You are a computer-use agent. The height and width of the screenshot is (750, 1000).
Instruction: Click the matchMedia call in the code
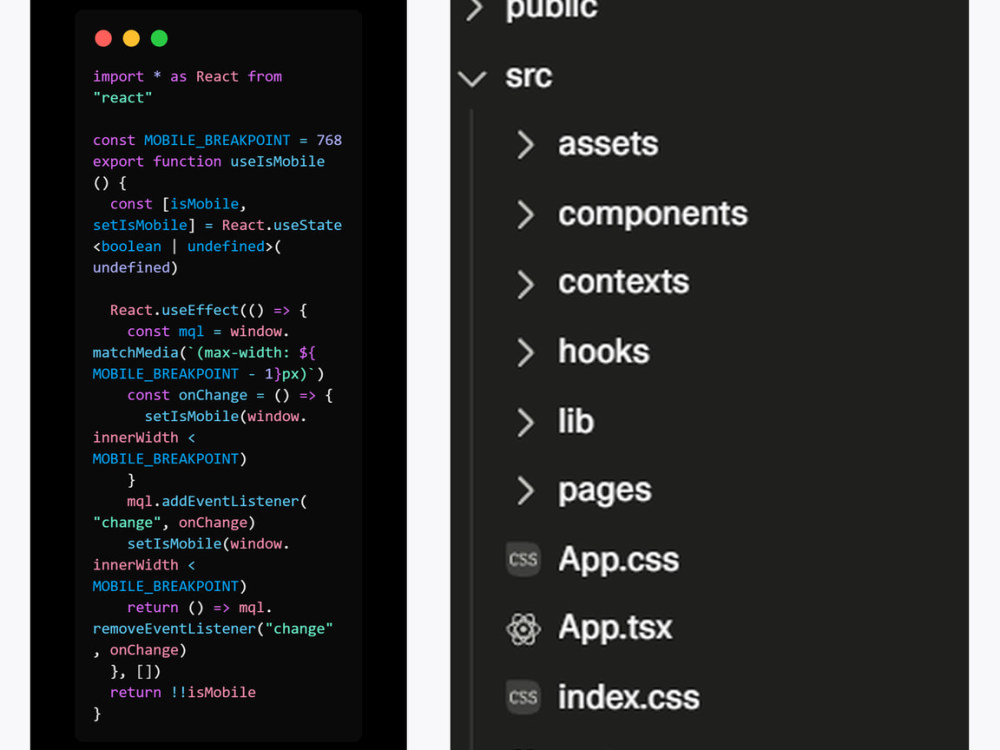click(135, 353)
